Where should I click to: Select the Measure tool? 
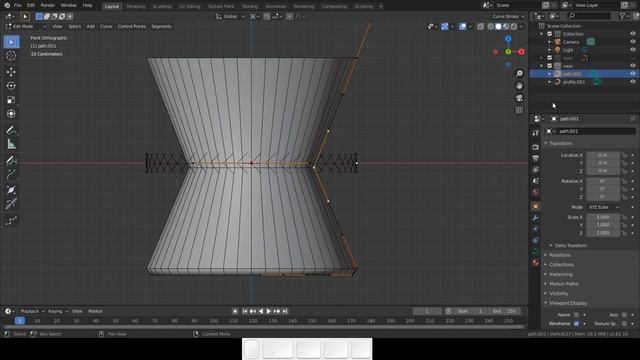11,144
